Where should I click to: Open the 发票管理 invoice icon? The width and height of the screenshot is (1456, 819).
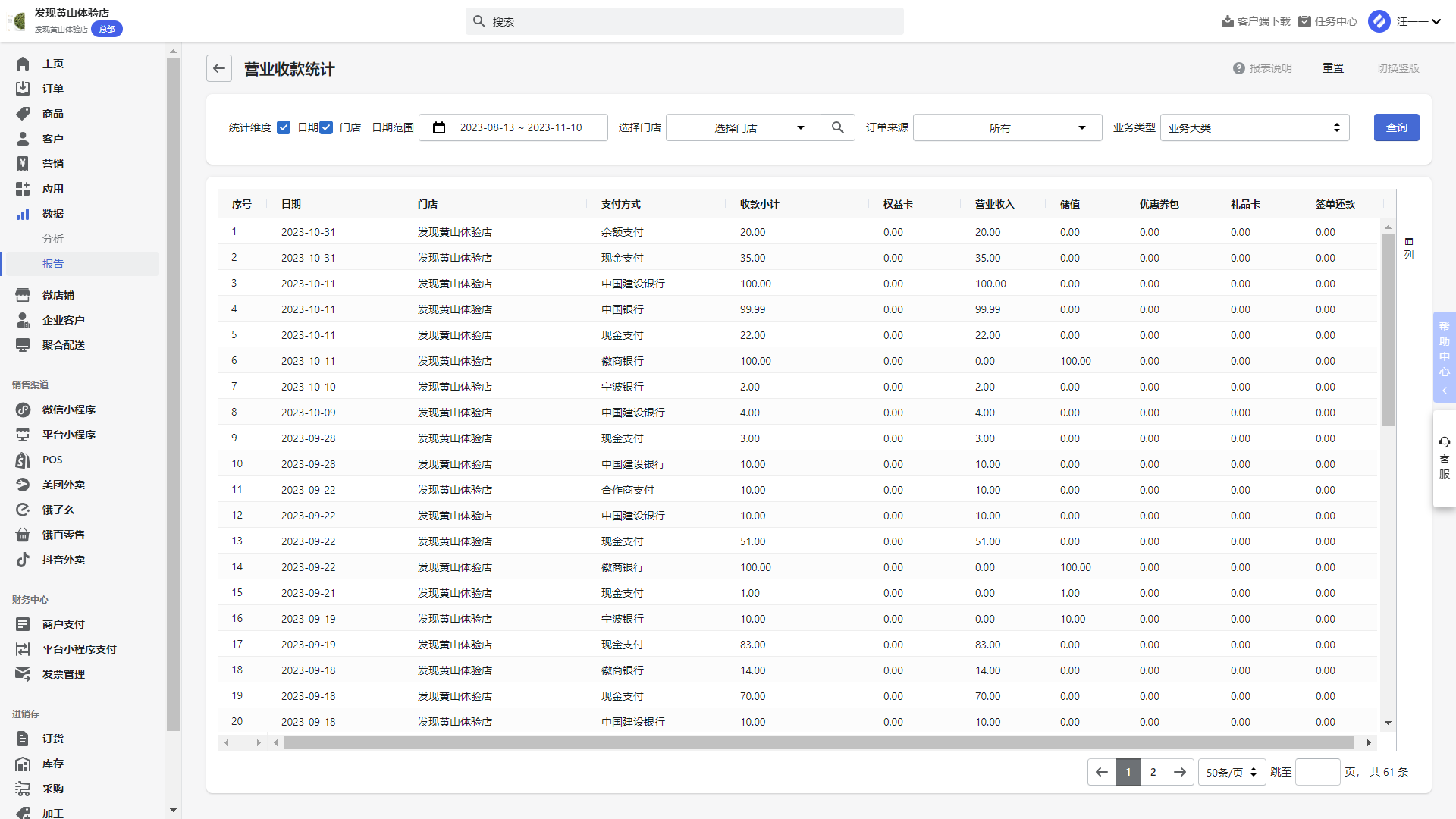pos(23,674)
